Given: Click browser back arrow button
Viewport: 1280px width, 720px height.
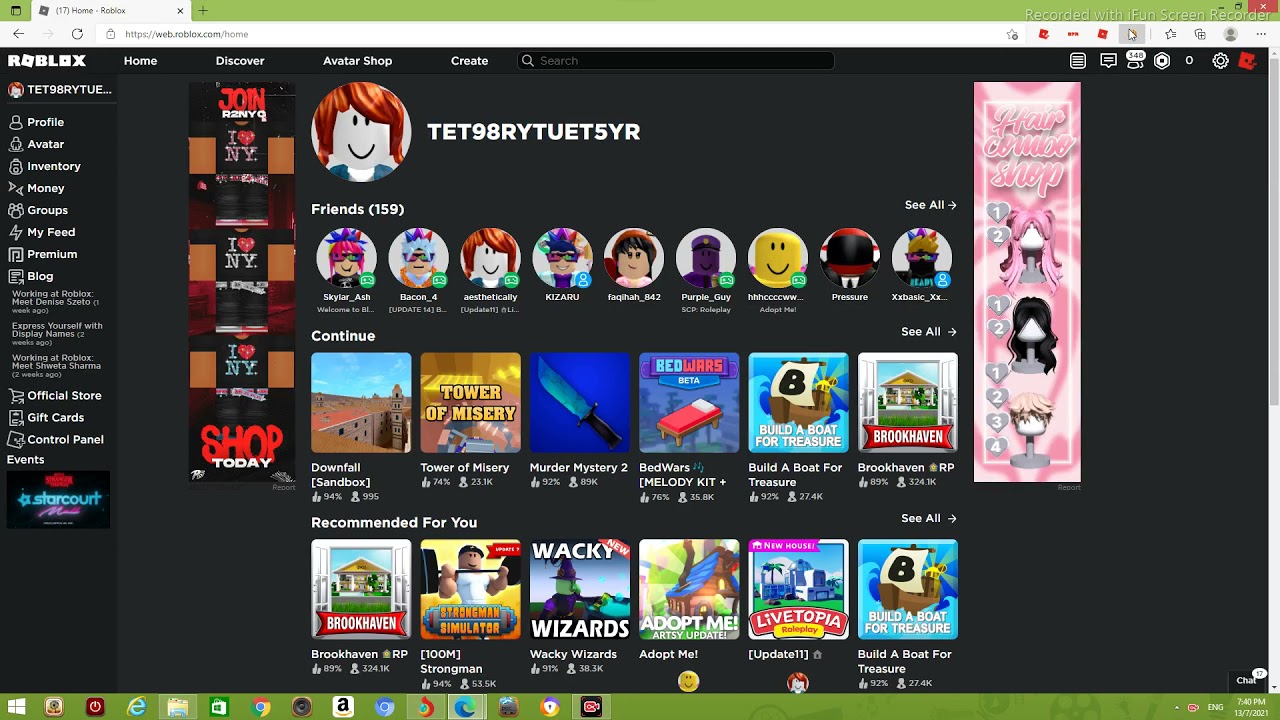Looking at the screenshot, I should (x=18, y=34).
